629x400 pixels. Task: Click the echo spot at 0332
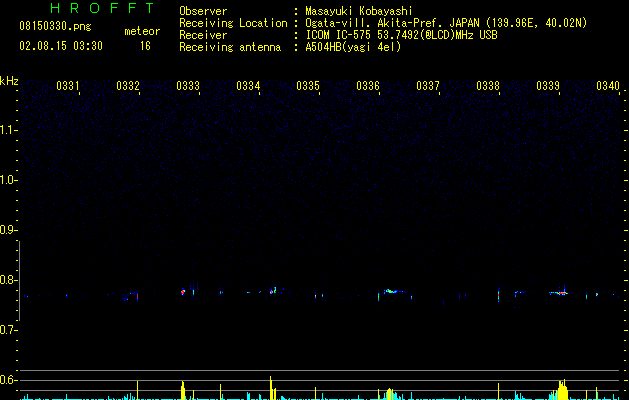tap(138, 296)
